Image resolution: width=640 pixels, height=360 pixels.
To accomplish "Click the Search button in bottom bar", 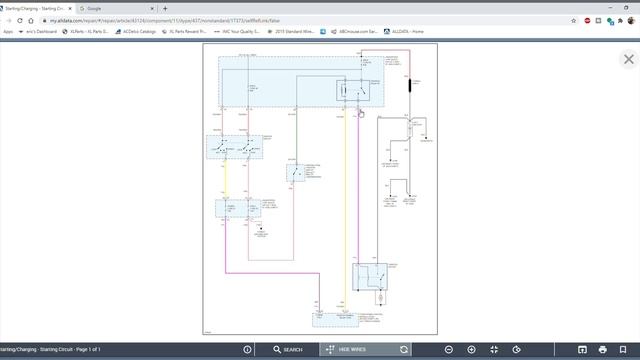I will (288, 349).
